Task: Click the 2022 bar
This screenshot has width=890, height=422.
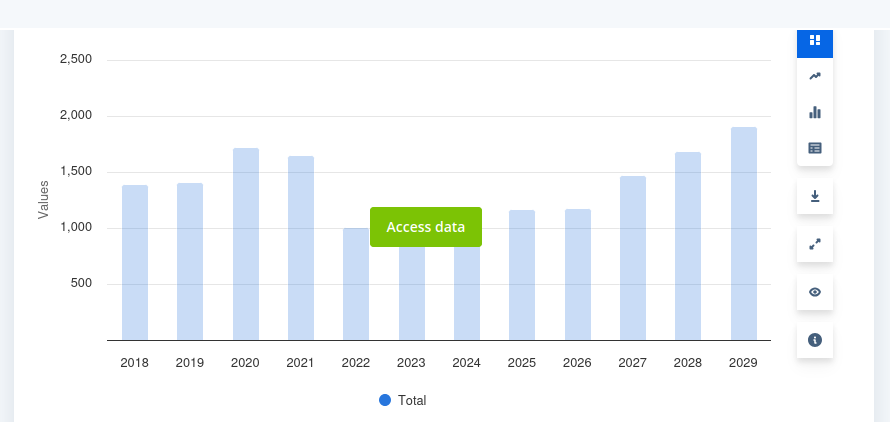Action: point(356,284)
